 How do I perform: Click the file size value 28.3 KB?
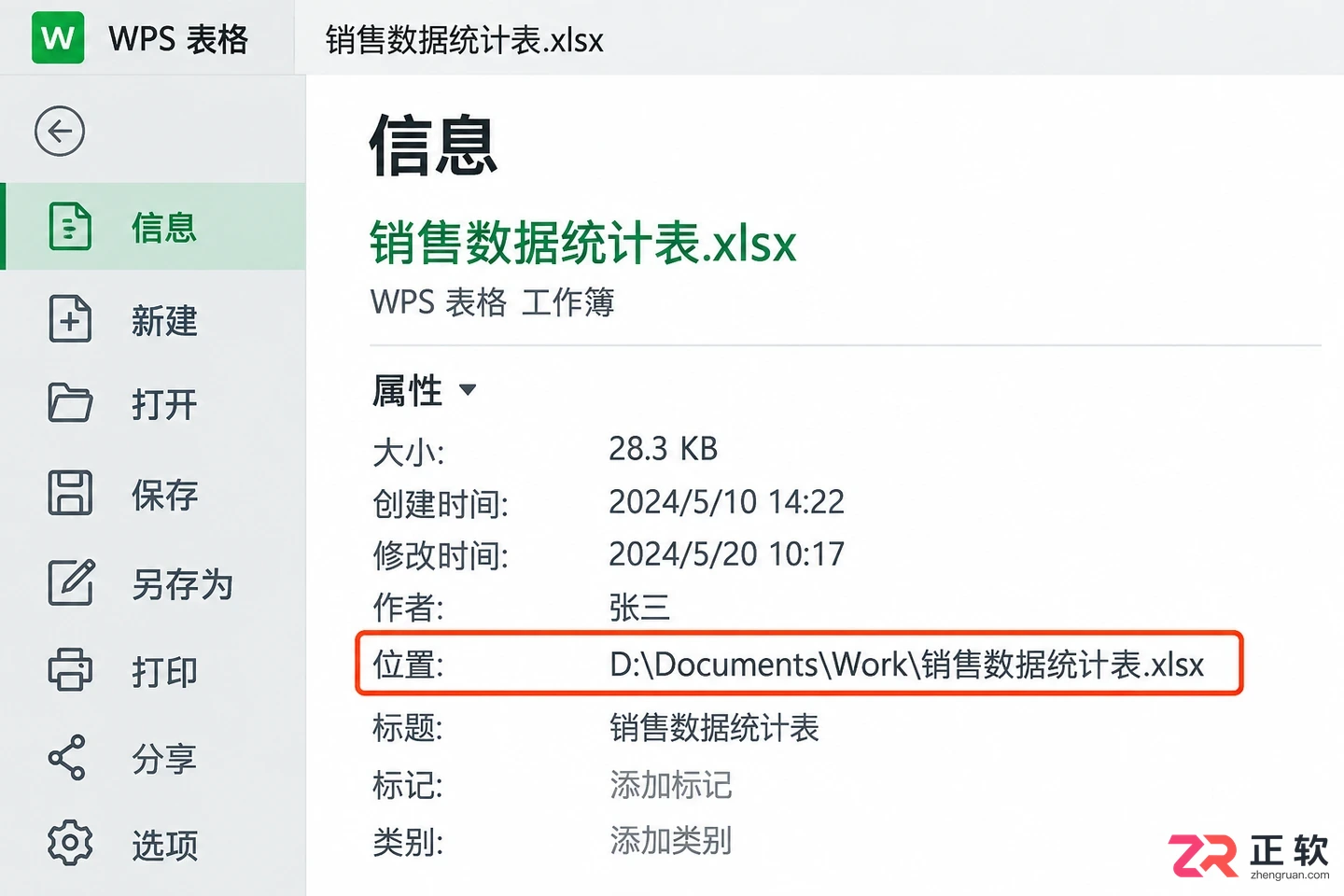663,449
